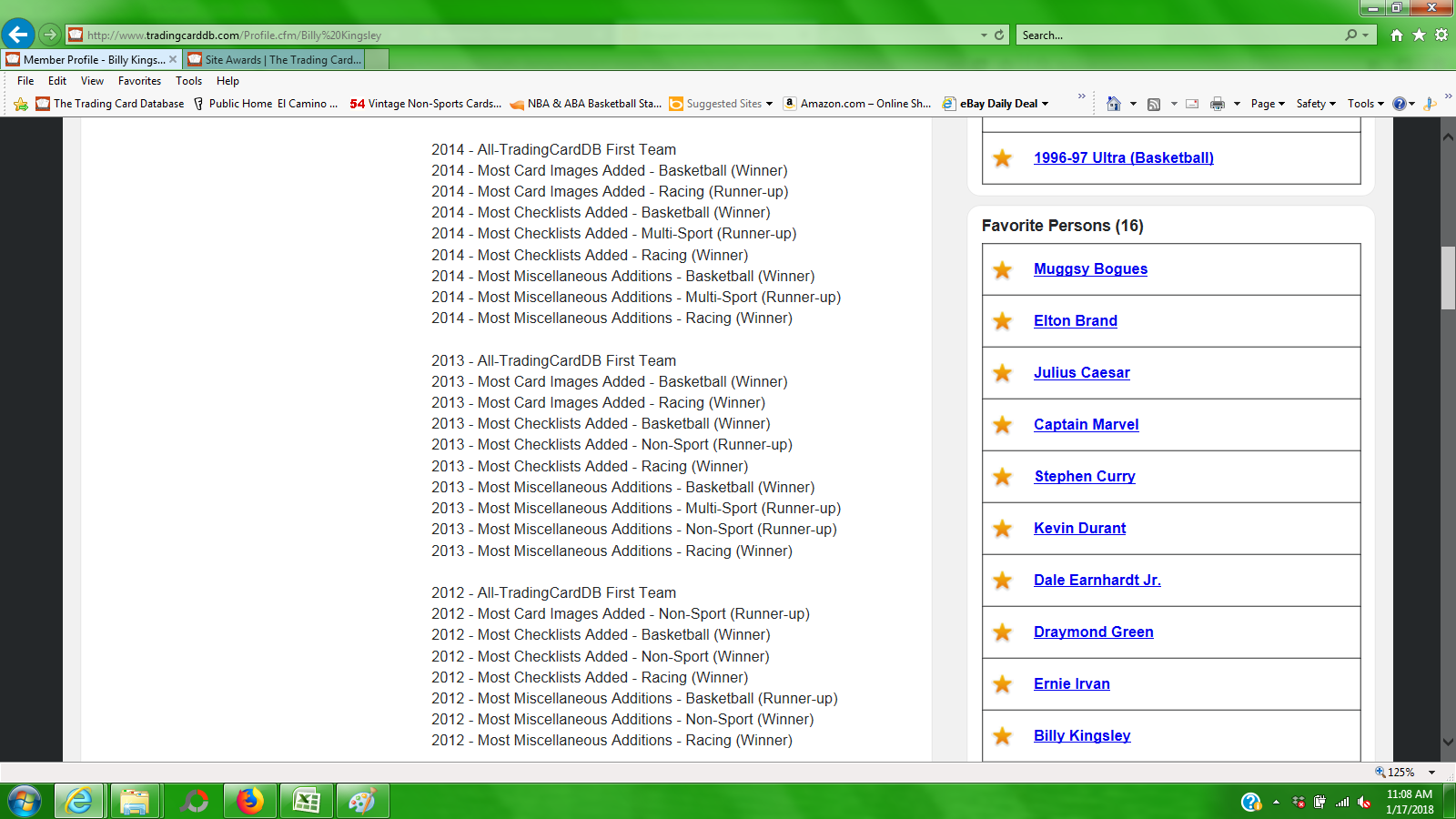Screen dimensions: 1456x819
Task: Open Excel from the taskbar
Action: tap(306, 802)
